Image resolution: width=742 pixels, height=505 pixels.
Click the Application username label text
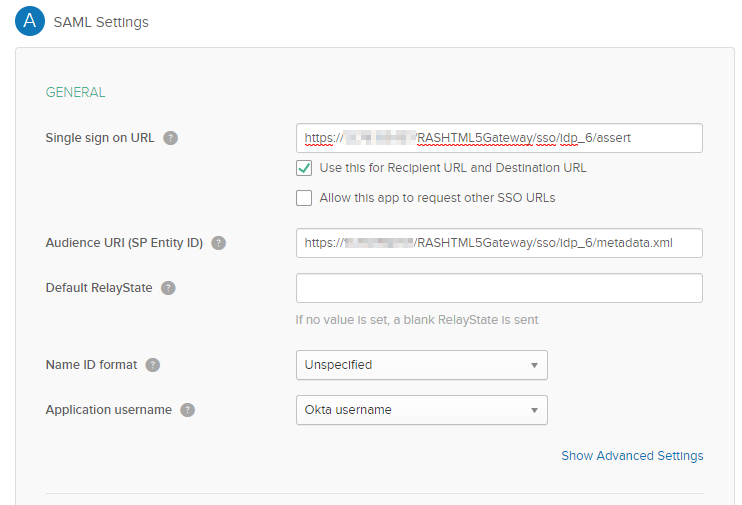pyautogui.click(x=108, y=410)
